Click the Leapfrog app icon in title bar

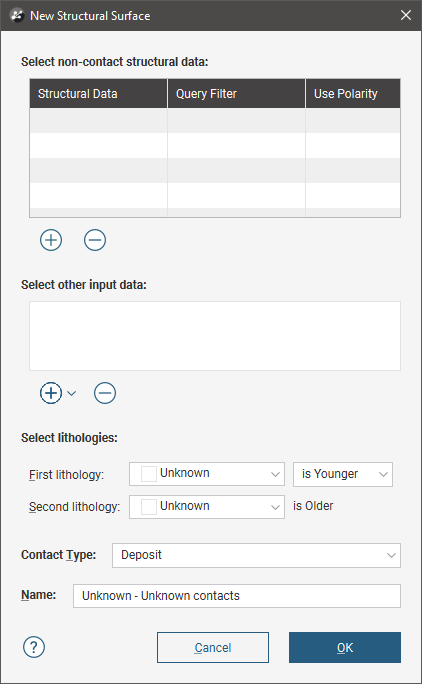click(17, 16)
